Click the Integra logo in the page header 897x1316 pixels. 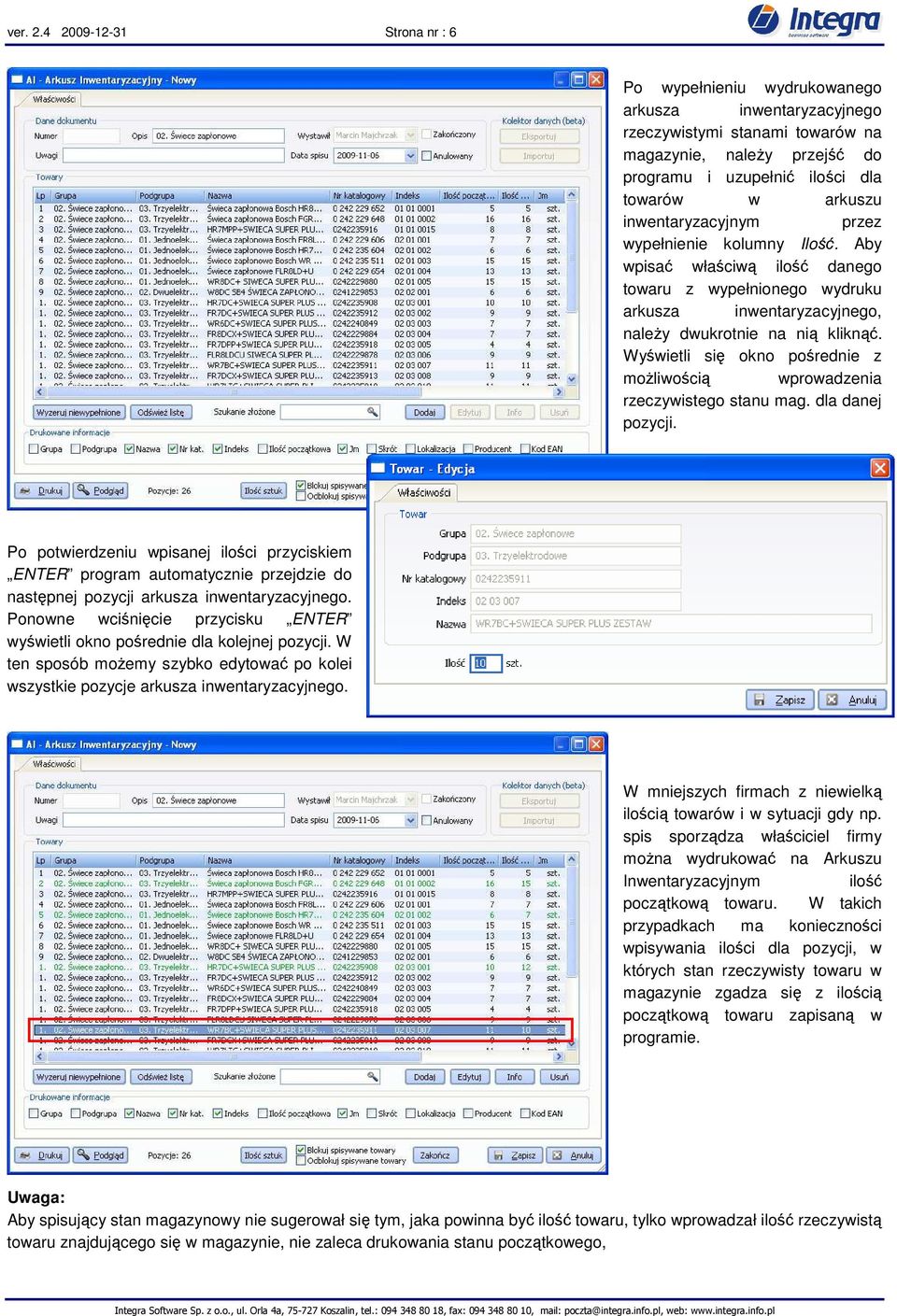(x=815, y=21)
